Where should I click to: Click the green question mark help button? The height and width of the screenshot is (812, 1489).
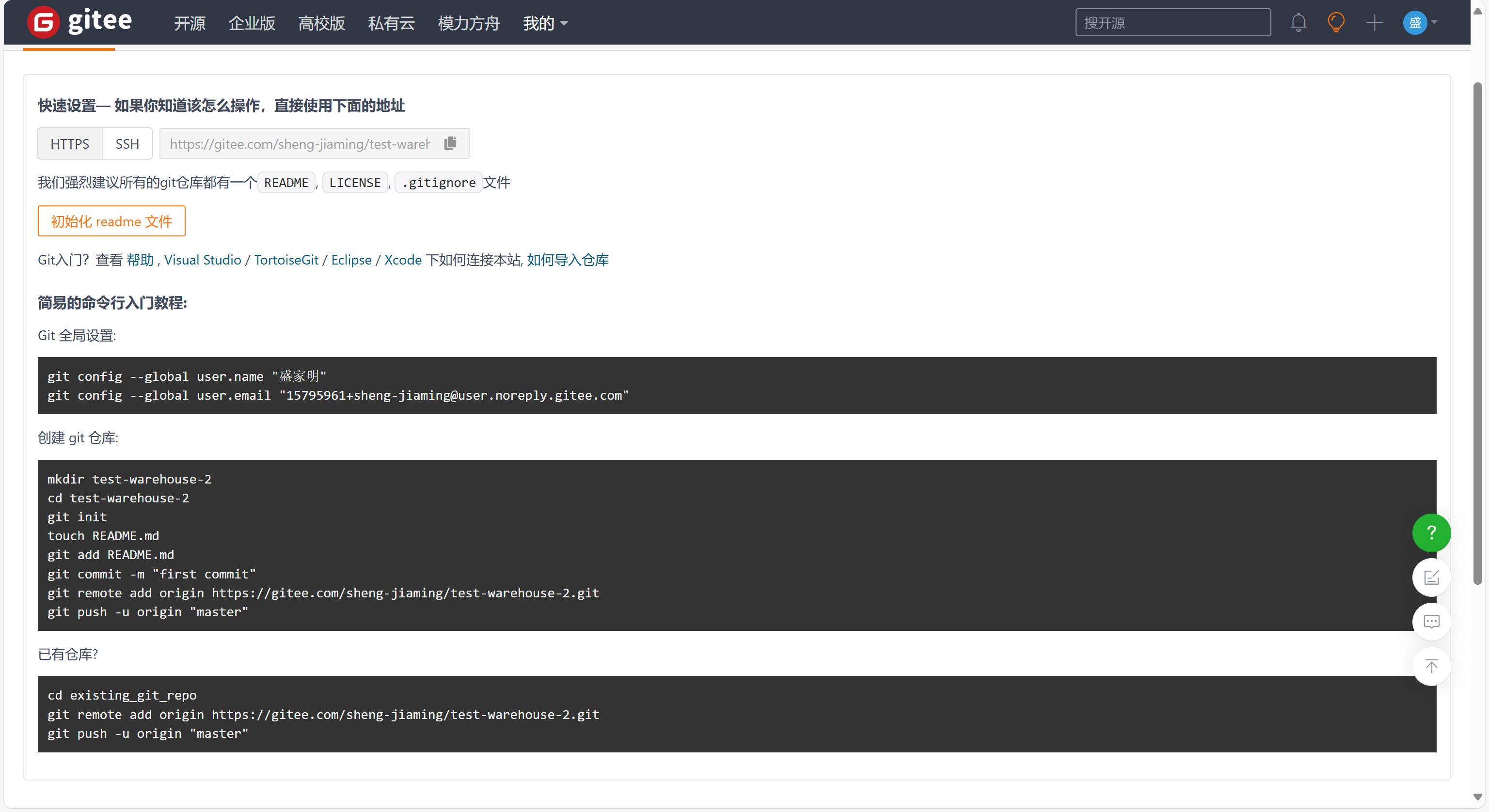click(1431, 532)
